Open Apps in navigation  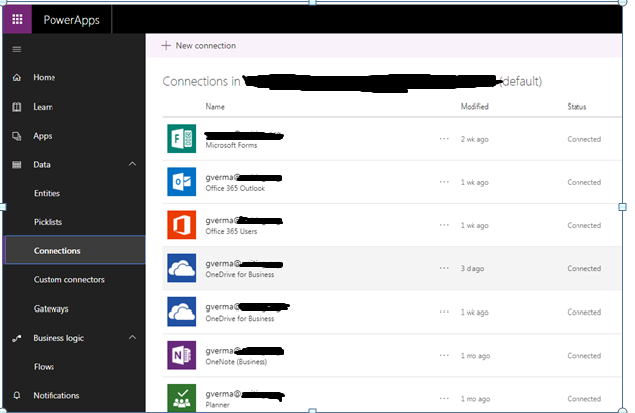point(43,136)
